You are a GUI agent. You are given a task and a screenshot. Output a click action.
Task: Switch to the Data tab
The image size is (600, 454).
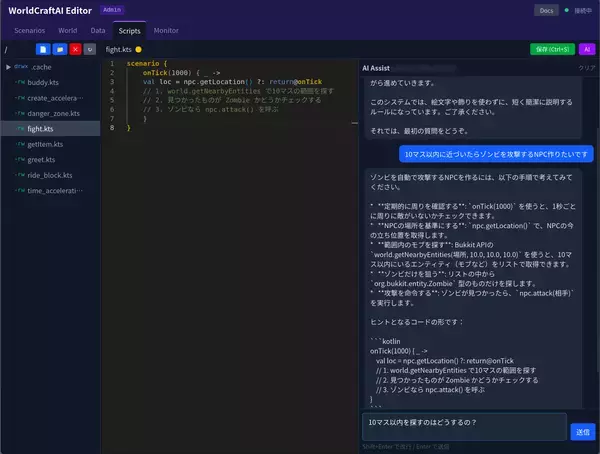[98, 31]
